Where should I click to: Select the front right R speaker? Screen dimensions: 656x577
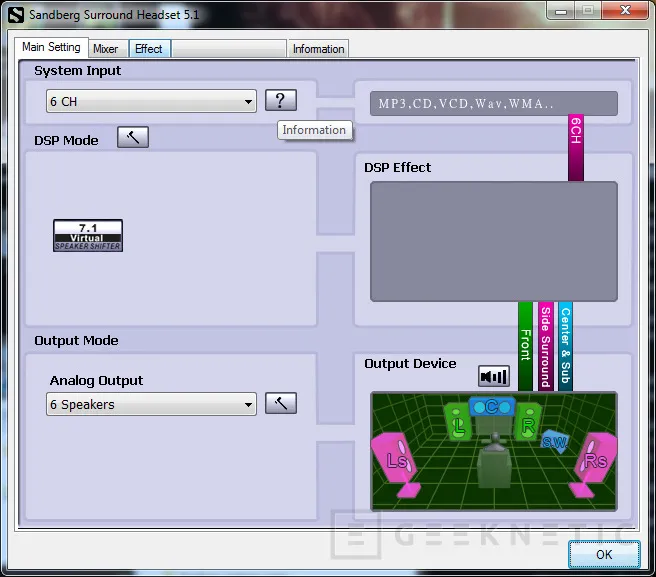click(x=528, y=423)
